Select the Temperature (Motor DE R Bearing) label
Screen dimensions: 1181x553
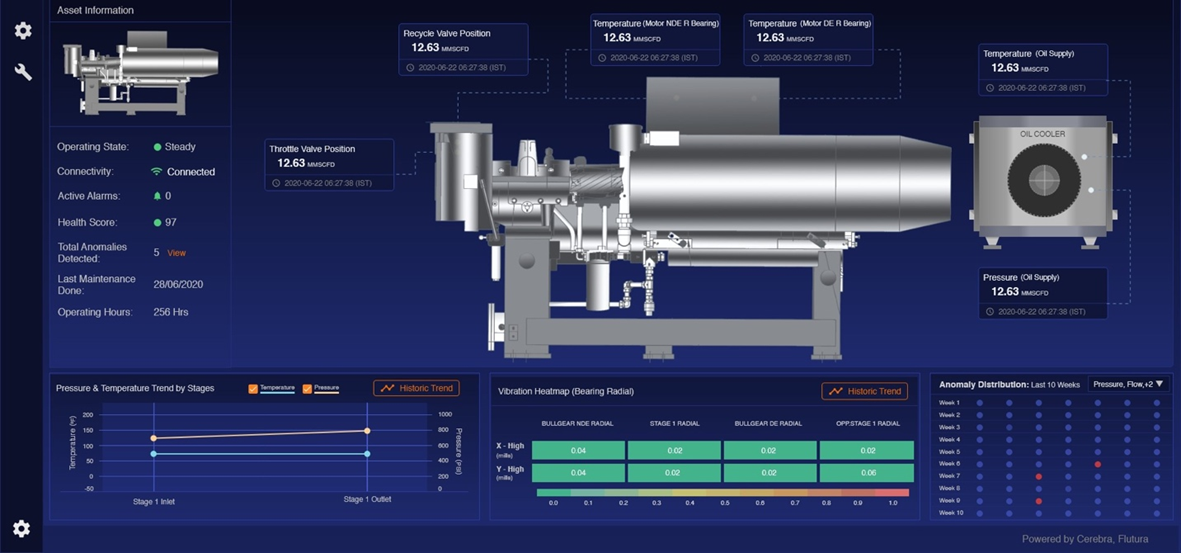pyautogui.click(x=808, y=23)
